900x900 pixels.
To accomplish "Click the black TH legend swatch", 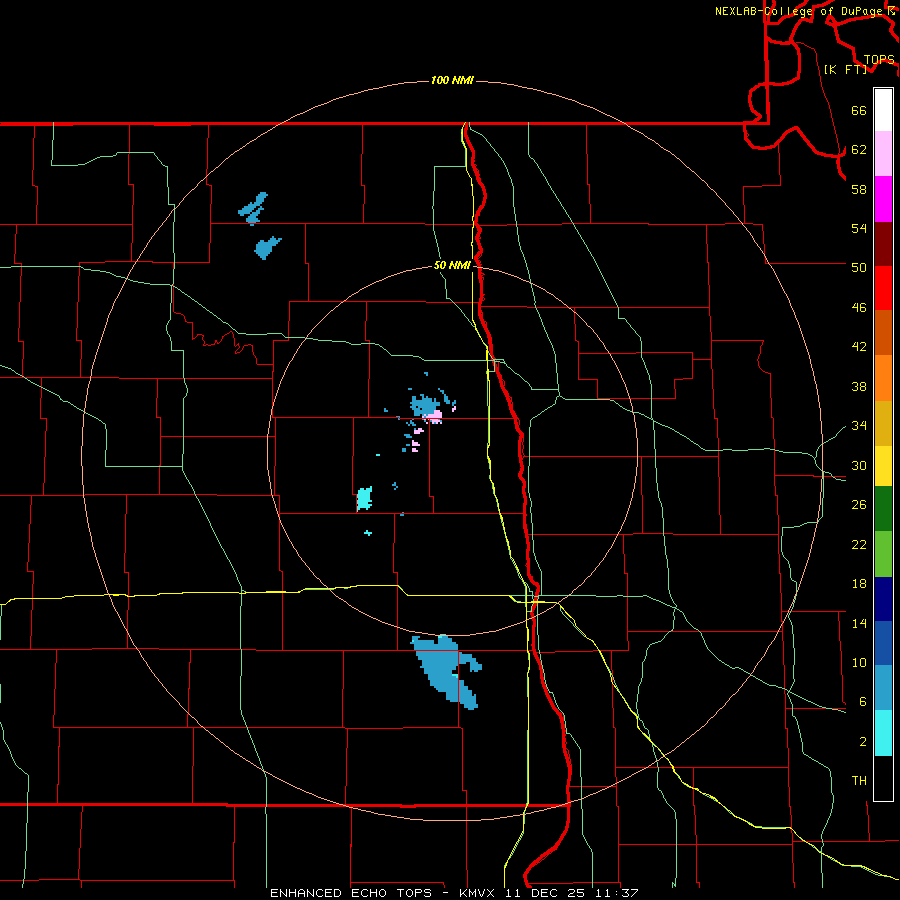I will tap(883, 778).
